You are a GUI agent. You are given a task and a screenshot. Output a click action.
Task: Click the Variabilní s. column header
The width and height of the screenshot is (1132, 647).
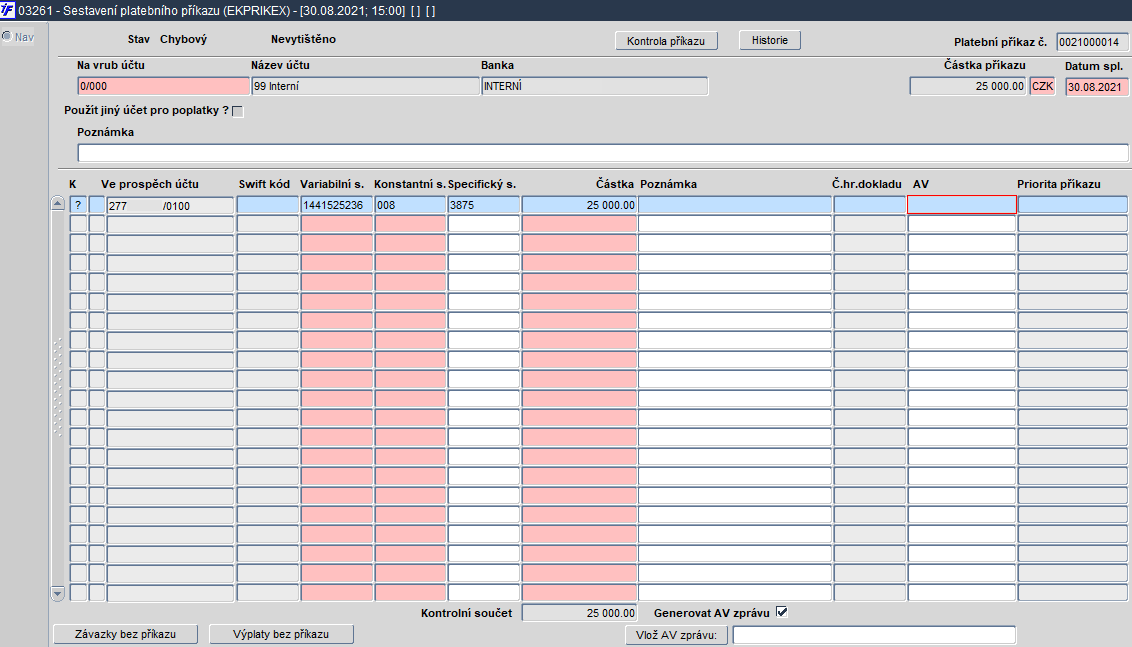(x=332, y=184)
